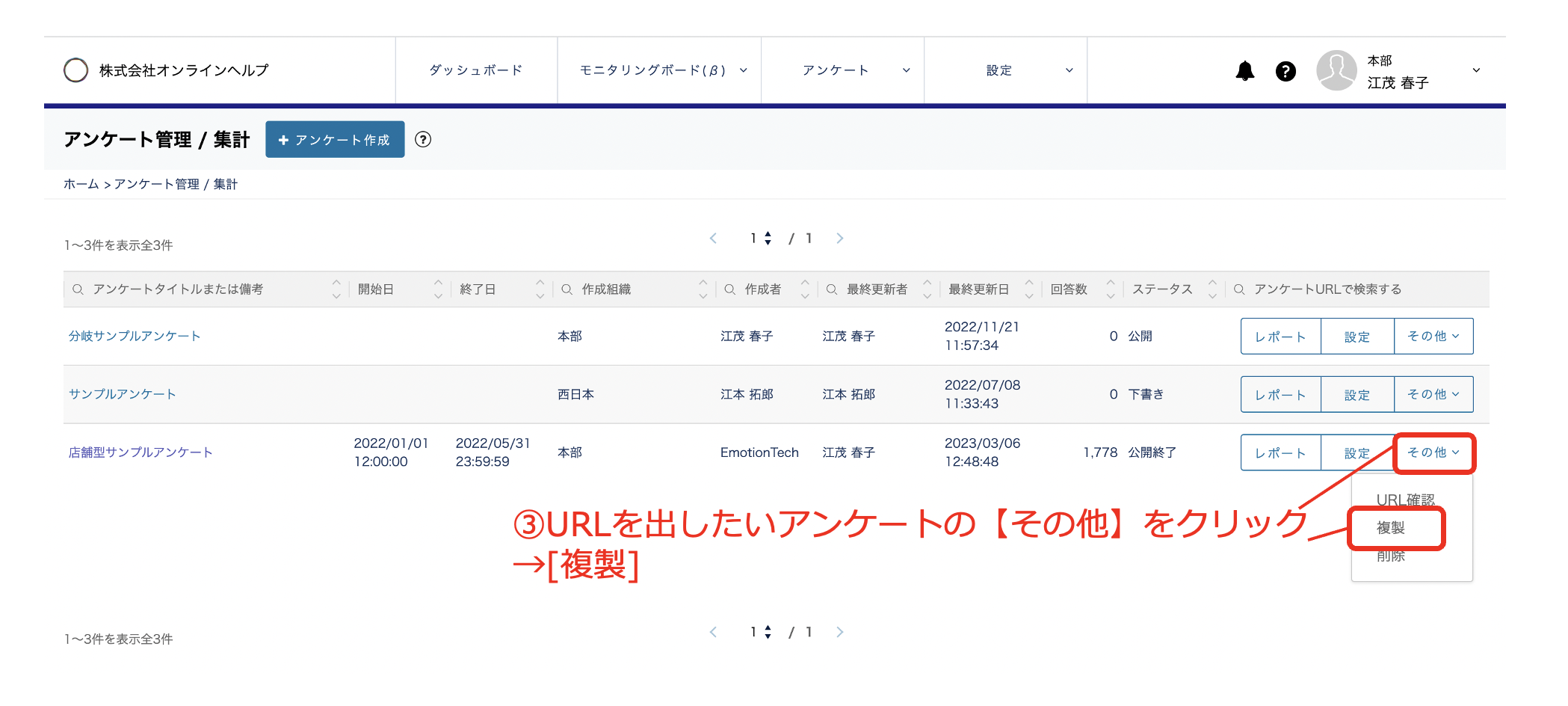Go to next page at top pager
This screenshot has width=1568, height=706.
(839, 238)
